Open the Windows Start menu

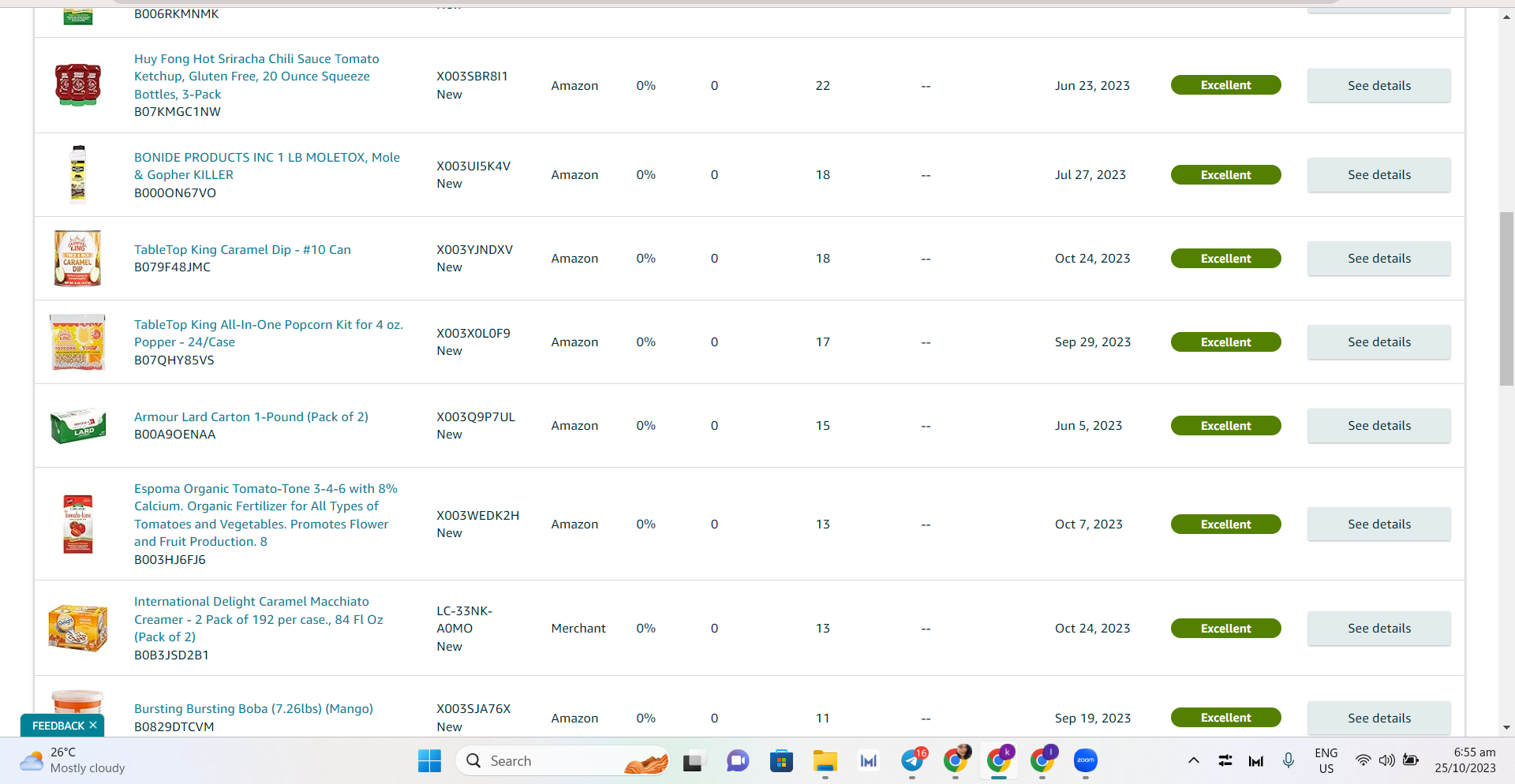[x=429, y=761]
